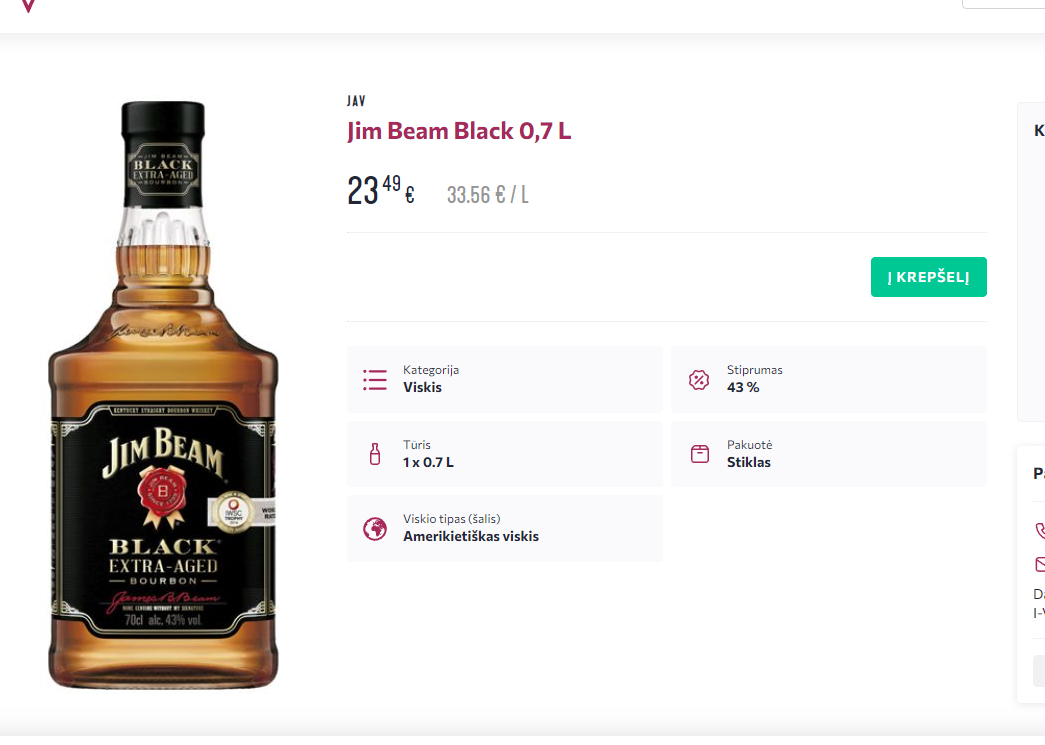Click the Jim Beam Black 0,7 L title

pos(459,131)
